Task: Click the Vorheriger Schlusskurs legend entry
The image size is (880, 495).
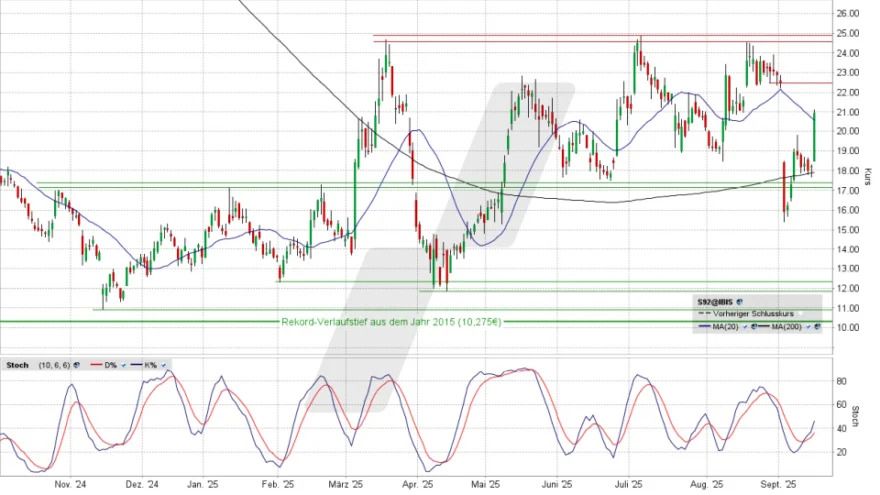Action: click(753, 314)
